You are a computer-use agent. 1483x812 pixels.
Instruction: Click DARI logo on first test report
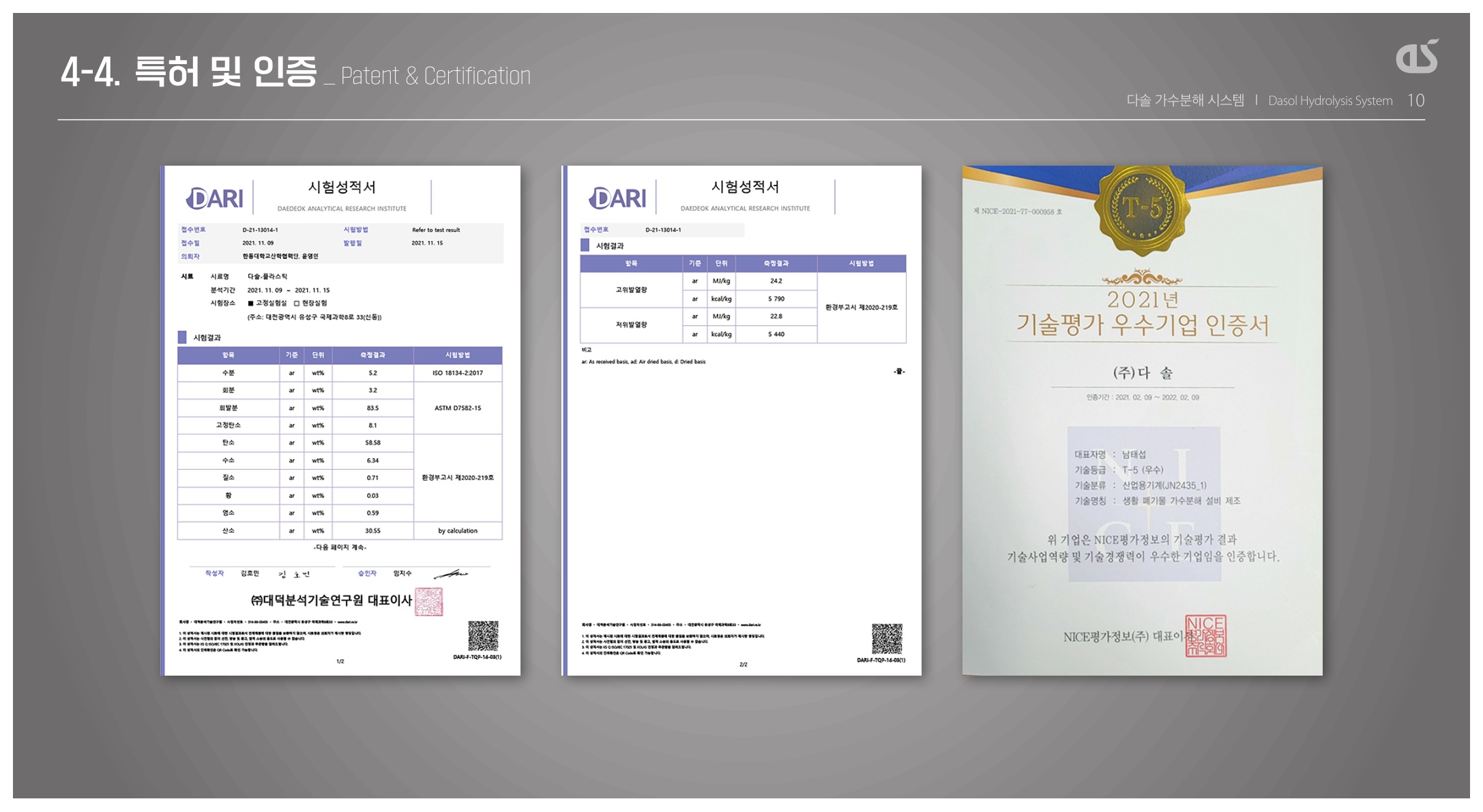(x=215, y=198)
